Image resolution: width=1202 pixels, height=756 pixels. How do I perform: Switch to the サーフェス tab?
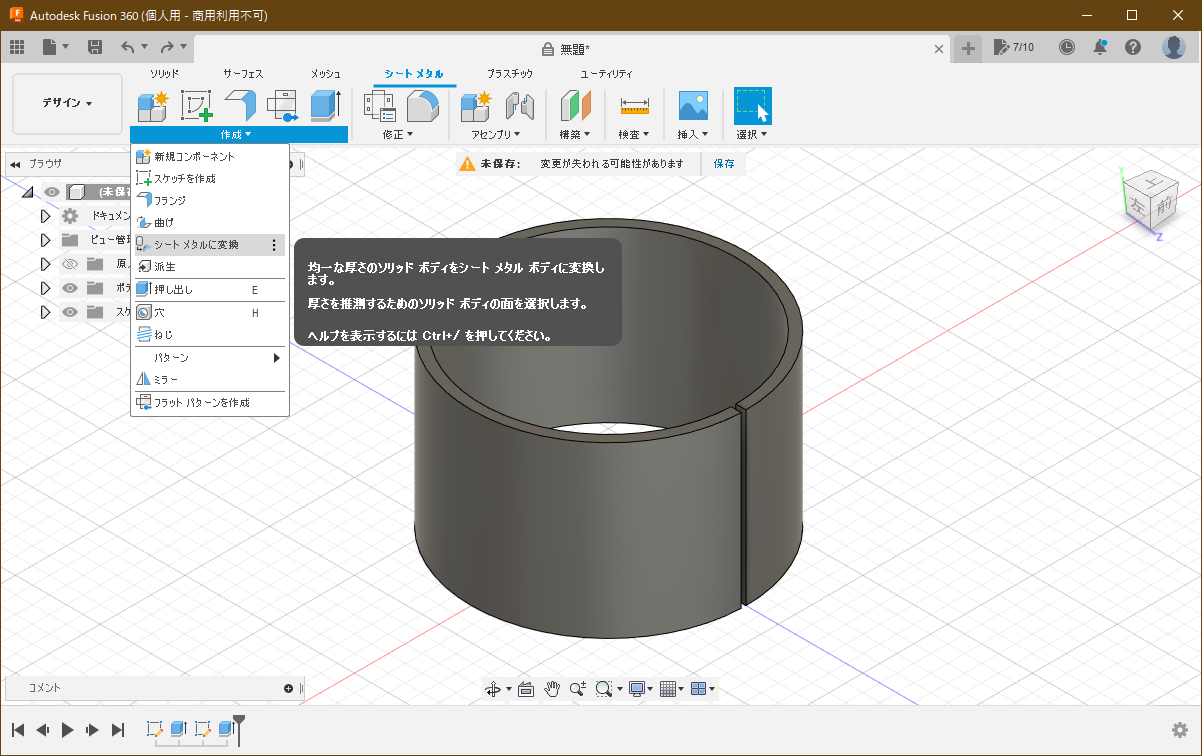[x=243, y=74]
